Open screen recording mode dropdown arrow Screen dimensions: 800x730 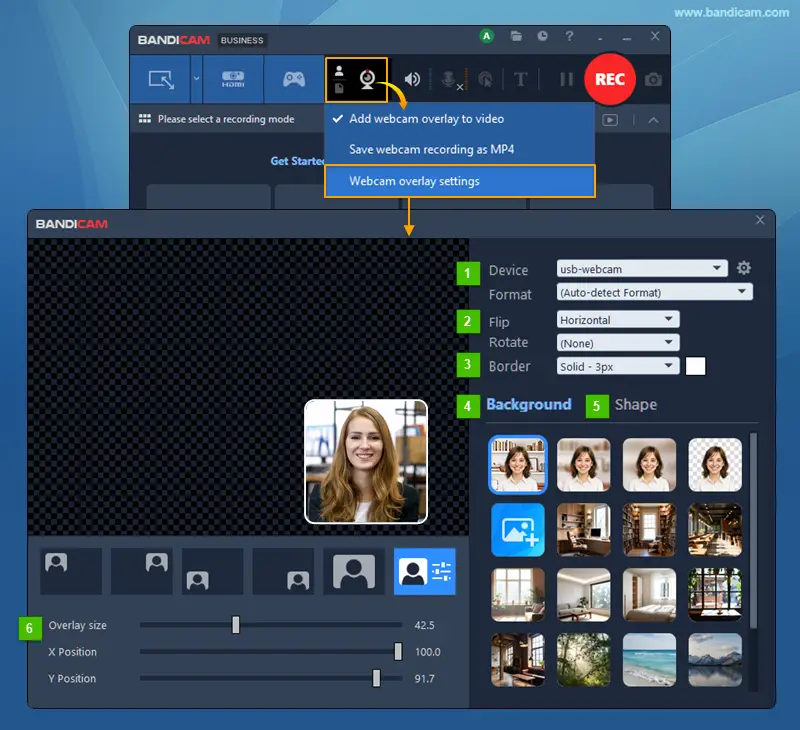pos(196,79)
